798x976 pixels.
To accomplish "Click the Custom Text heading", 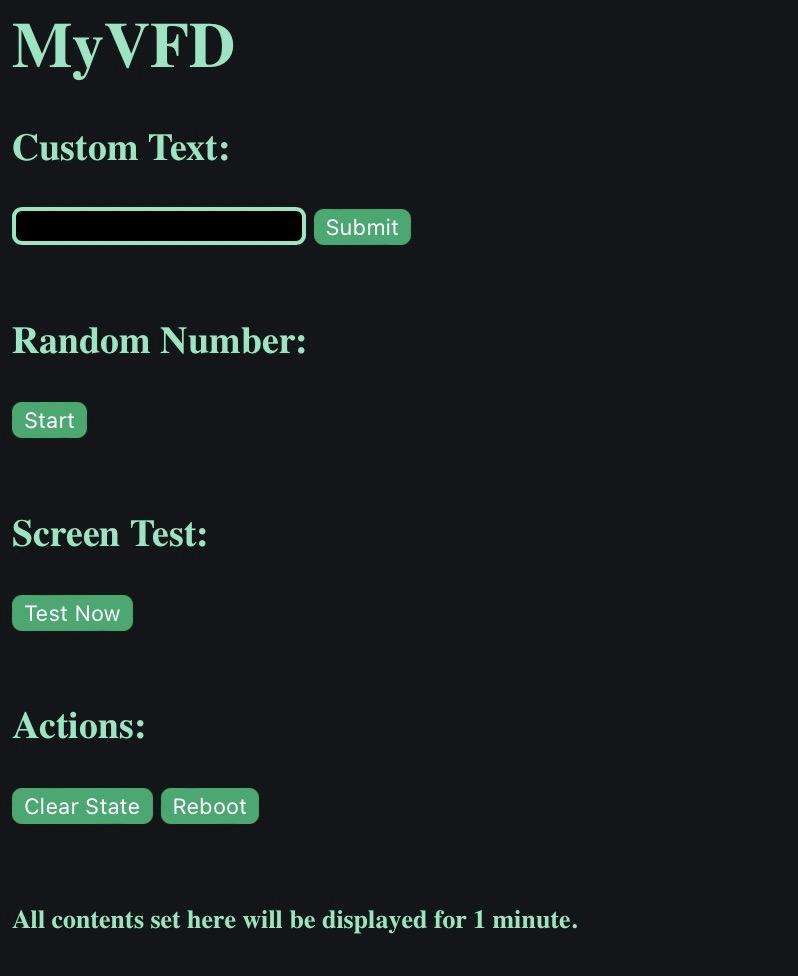I will pyautogui.click(x=121, y=148).
